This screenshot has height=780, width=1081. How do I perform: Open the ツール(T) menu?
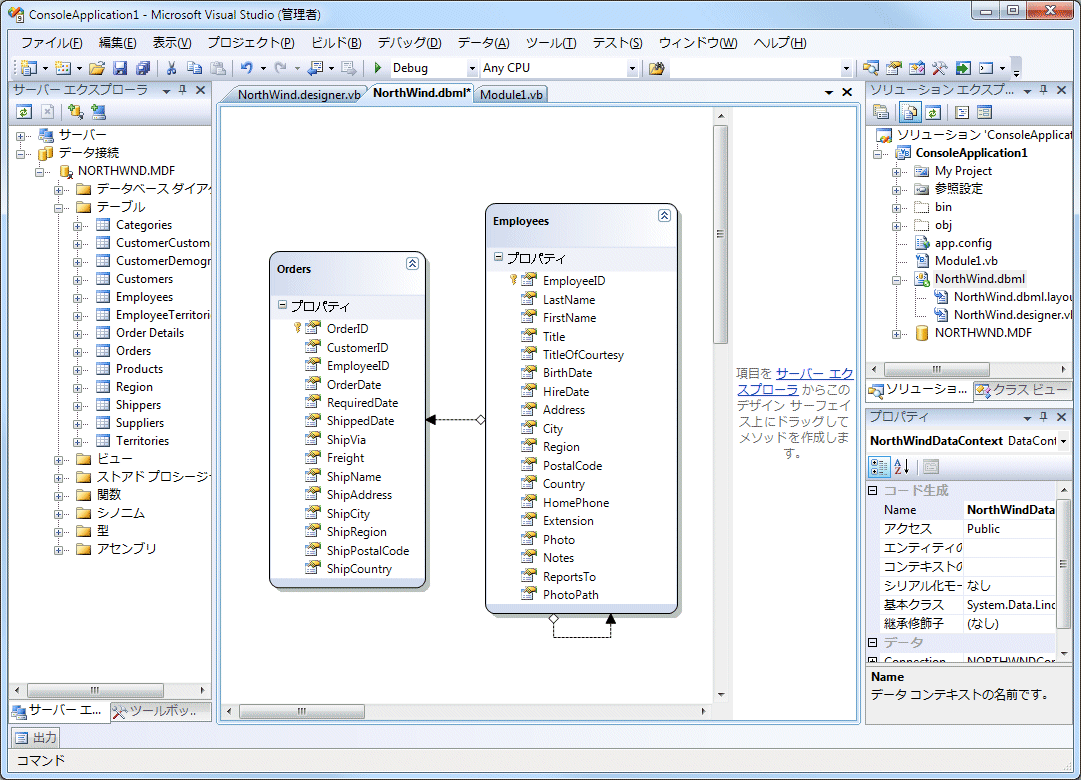pyautogui.click(x=551, y=43)
